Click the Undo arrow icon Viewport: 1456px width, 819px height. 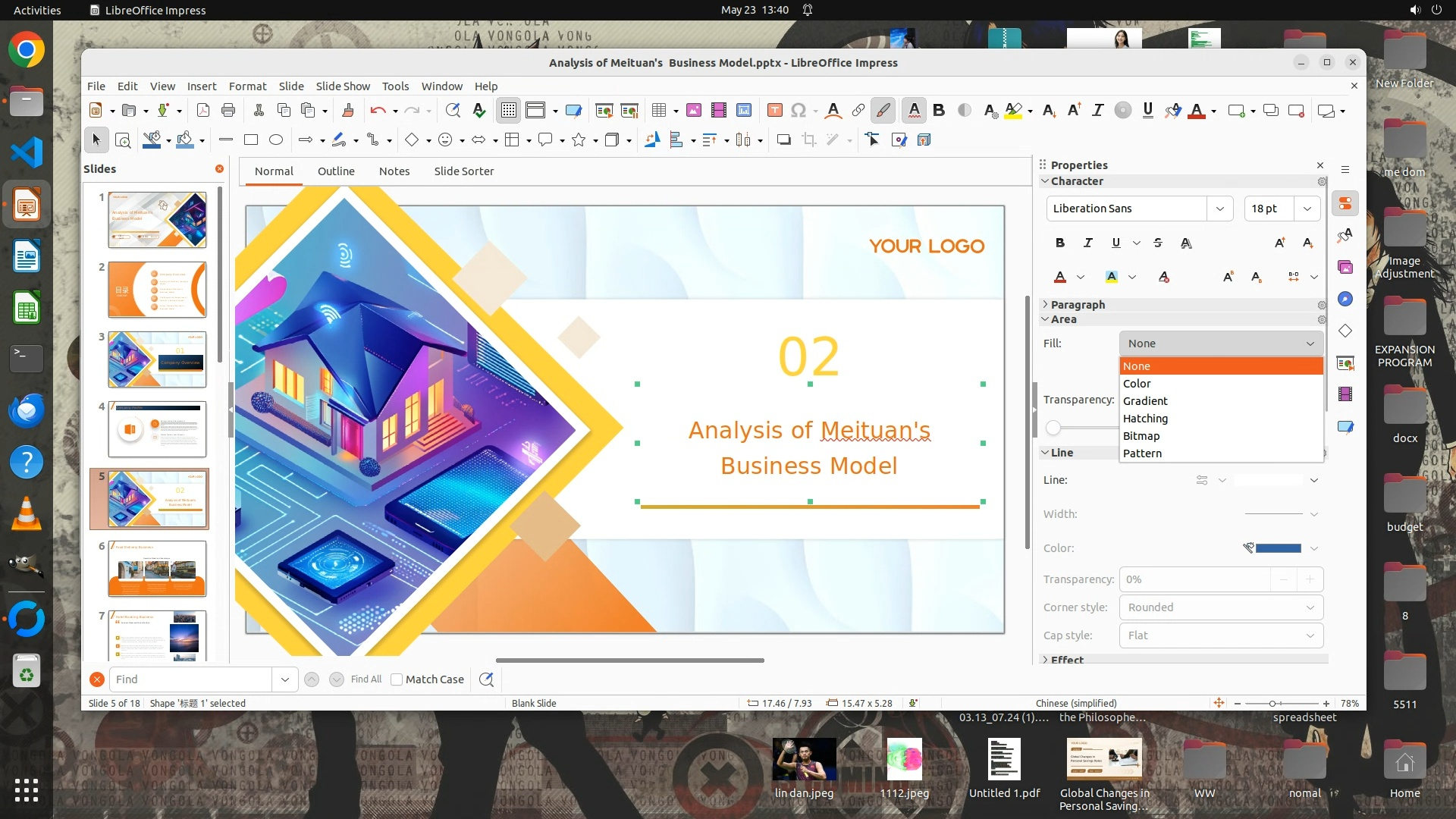(x=377, y=111)
